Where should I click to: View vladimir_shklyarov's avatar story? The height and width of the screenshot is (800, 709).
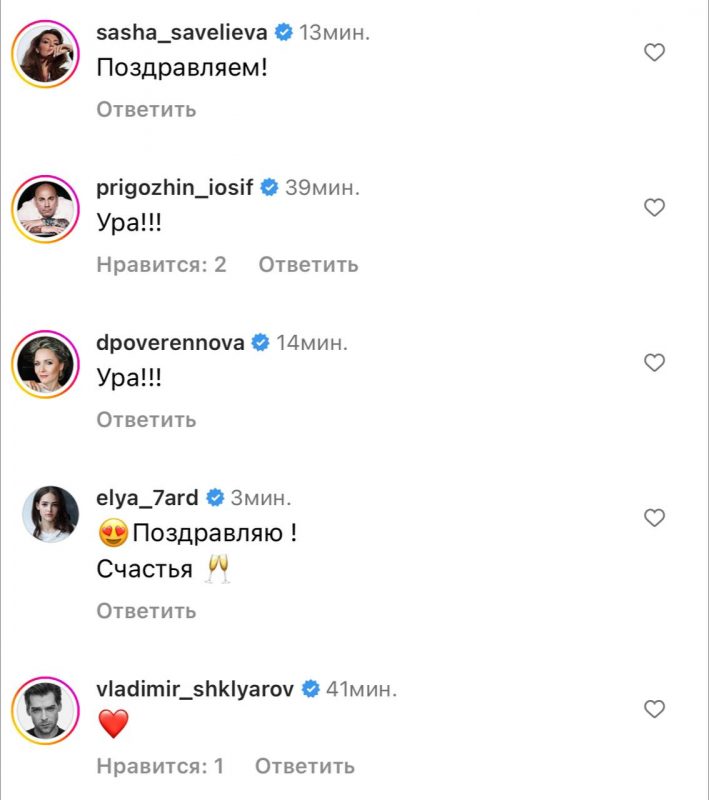[45, 710]
